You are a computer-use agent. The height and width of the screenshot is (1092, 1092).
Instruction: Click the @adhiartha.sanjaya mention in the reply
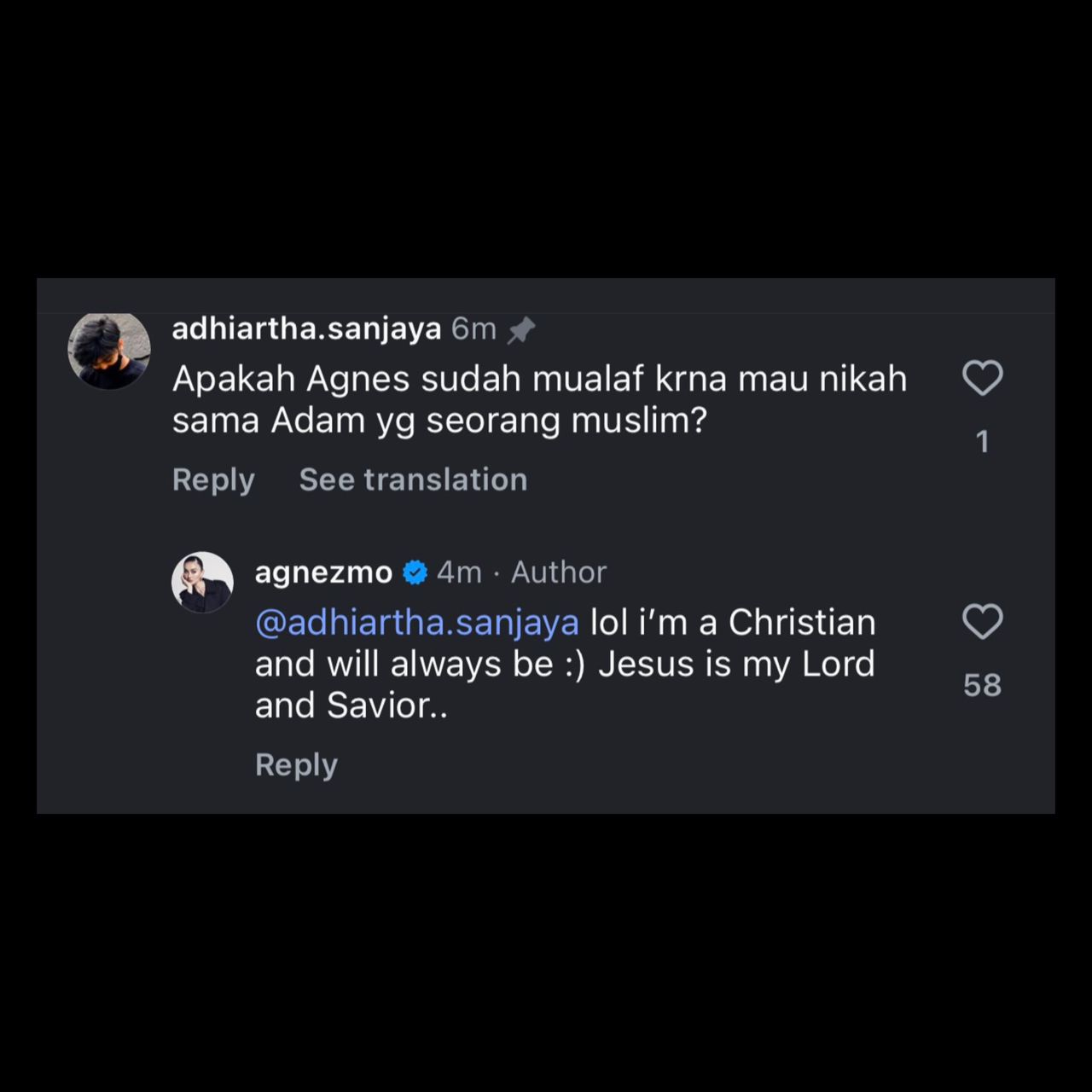416,623
